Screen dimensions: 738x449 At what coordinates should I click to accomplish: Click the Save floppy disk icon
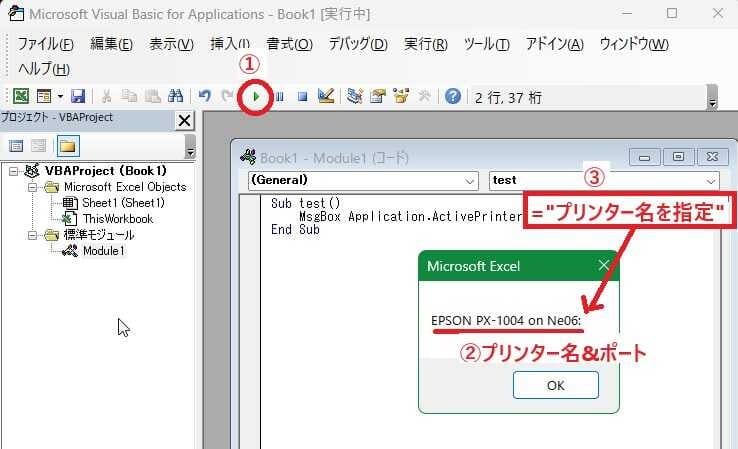pos(78,96)
